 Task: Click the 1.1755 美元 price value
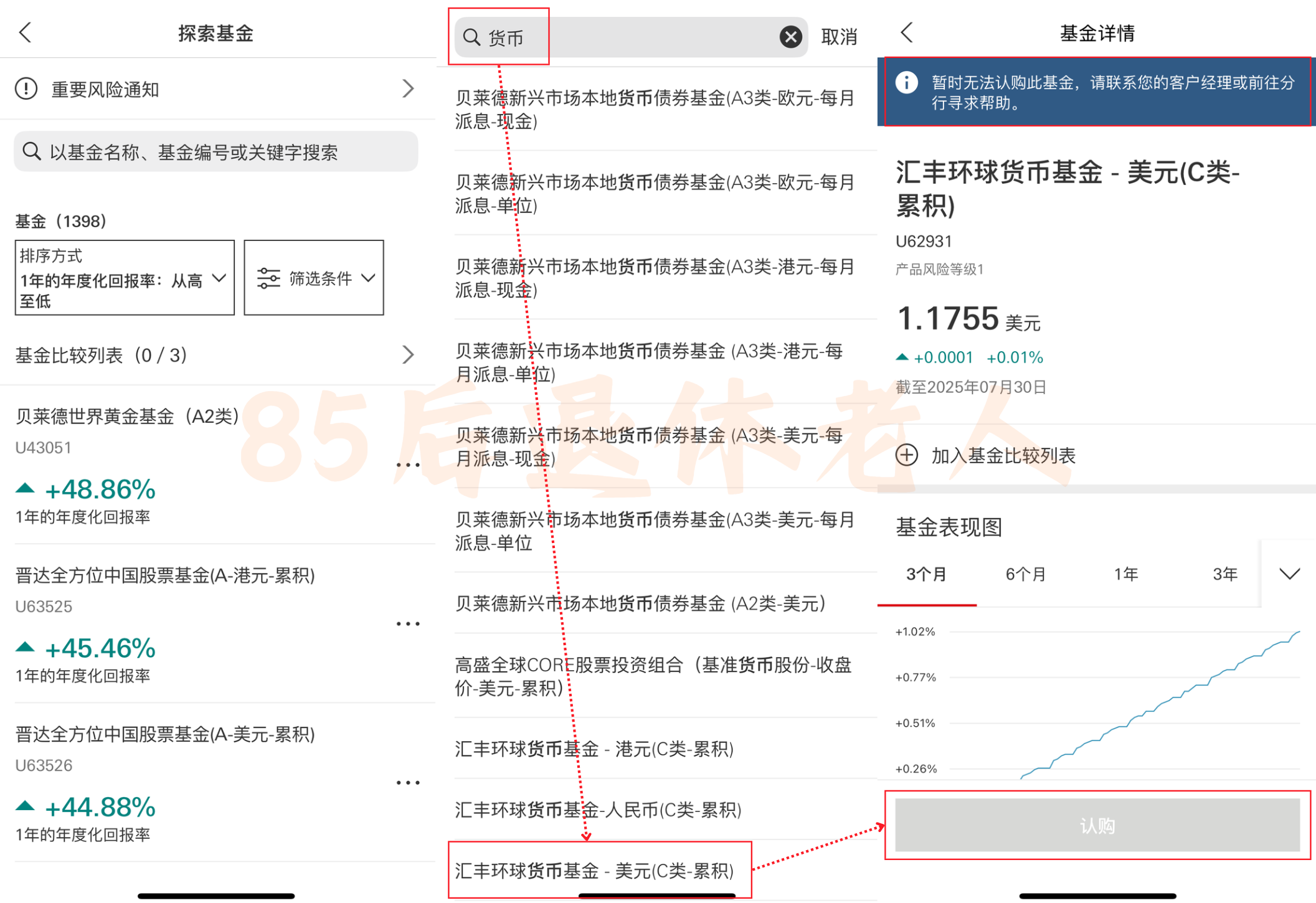point(968,319)
